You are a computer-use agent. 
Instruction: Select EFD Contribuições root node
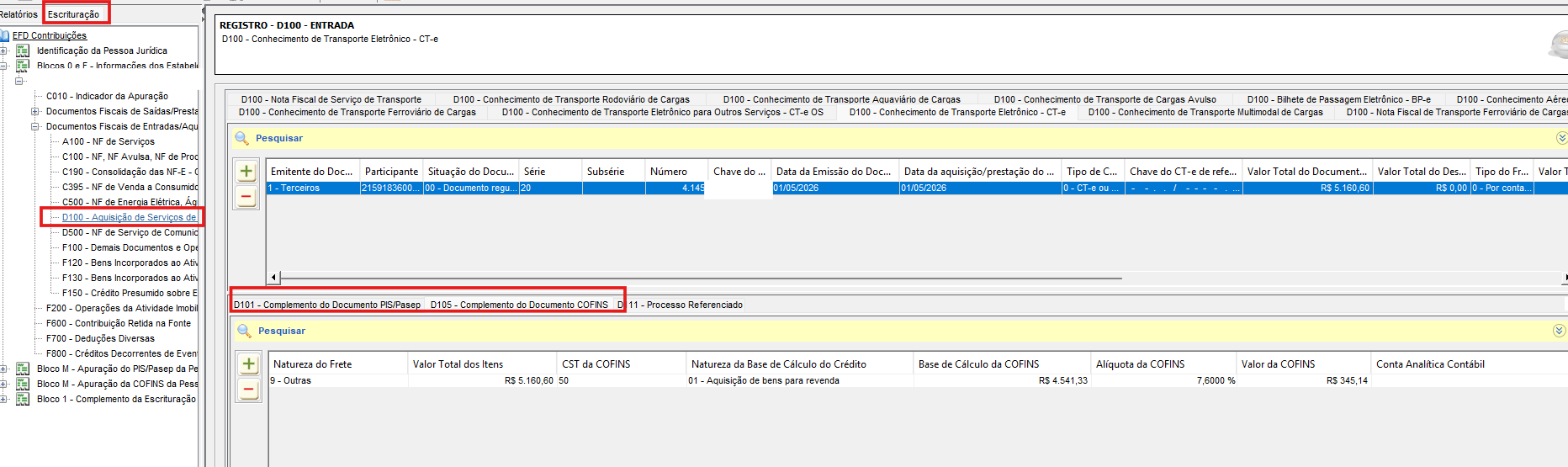coord(50,35)
